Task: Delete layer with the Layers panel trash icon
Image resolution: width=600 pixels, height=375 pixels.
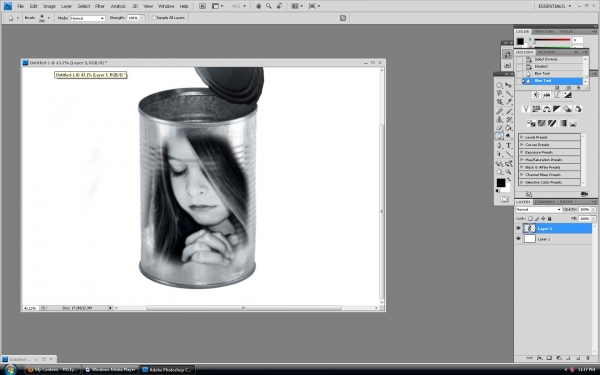Action: point(587,358)
